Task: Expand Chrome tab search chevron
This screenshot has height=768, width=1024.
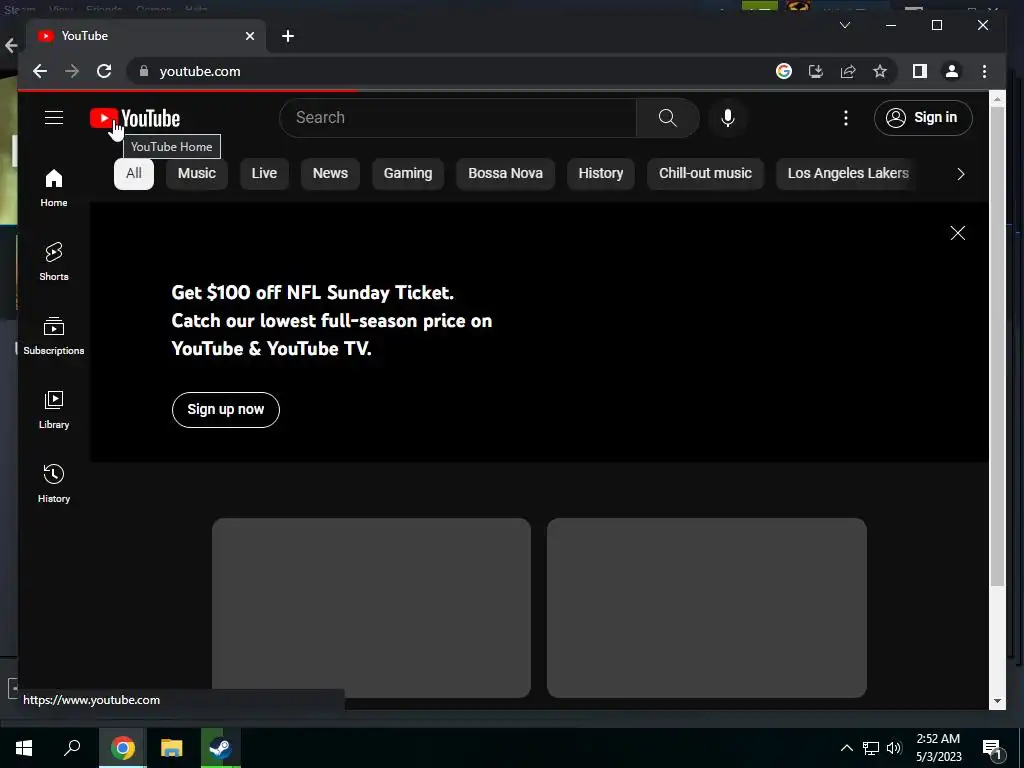Action: (844, 25)
